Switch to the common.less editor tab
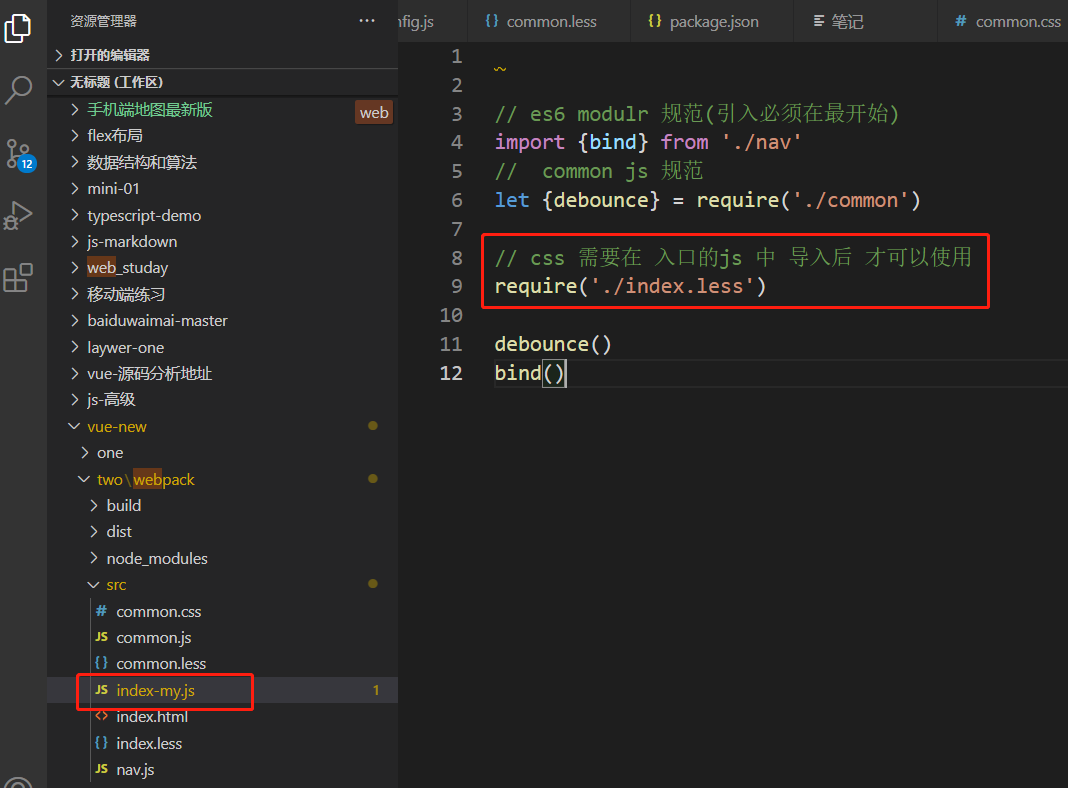The image size is (1068, 788). tap(549, 21)
